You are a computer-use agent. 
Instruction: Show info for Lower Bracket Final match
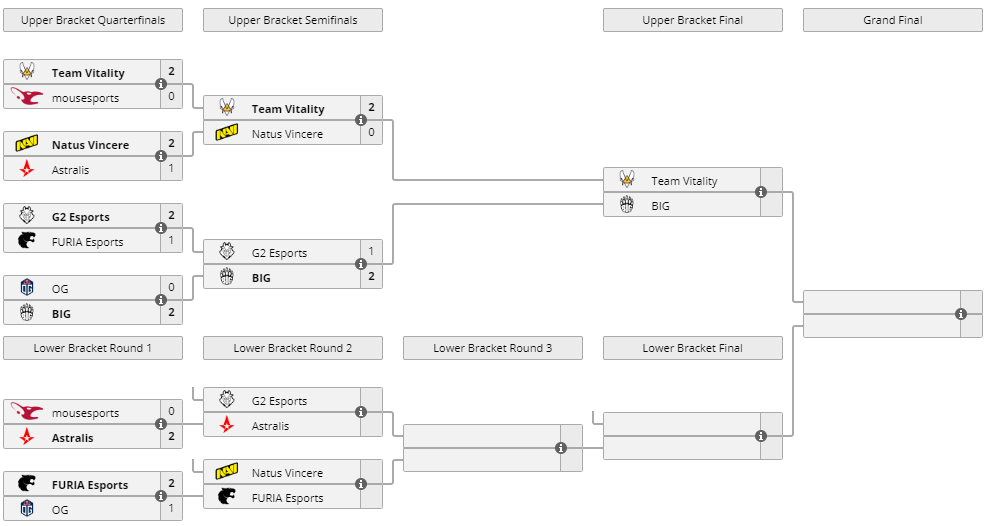click(761, 436)
